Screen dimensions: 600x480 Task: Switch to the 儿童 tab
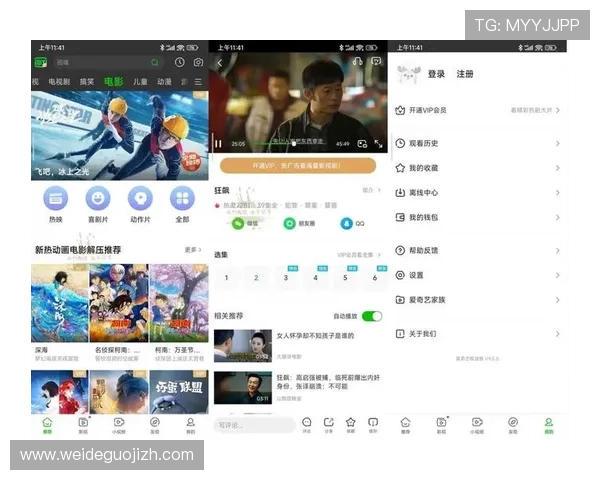140,82
